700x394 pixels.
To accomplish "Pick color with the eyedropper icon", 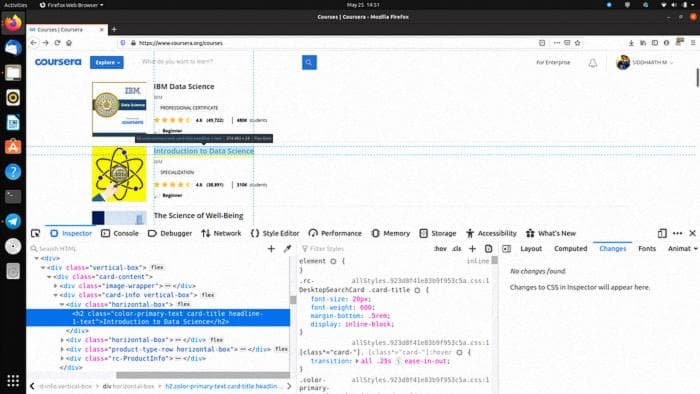I will pos(288,249).
